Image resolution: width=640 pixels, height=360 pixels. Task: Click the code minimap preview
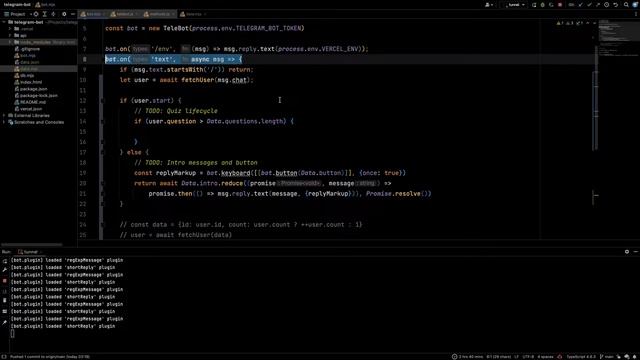(618, 37)
